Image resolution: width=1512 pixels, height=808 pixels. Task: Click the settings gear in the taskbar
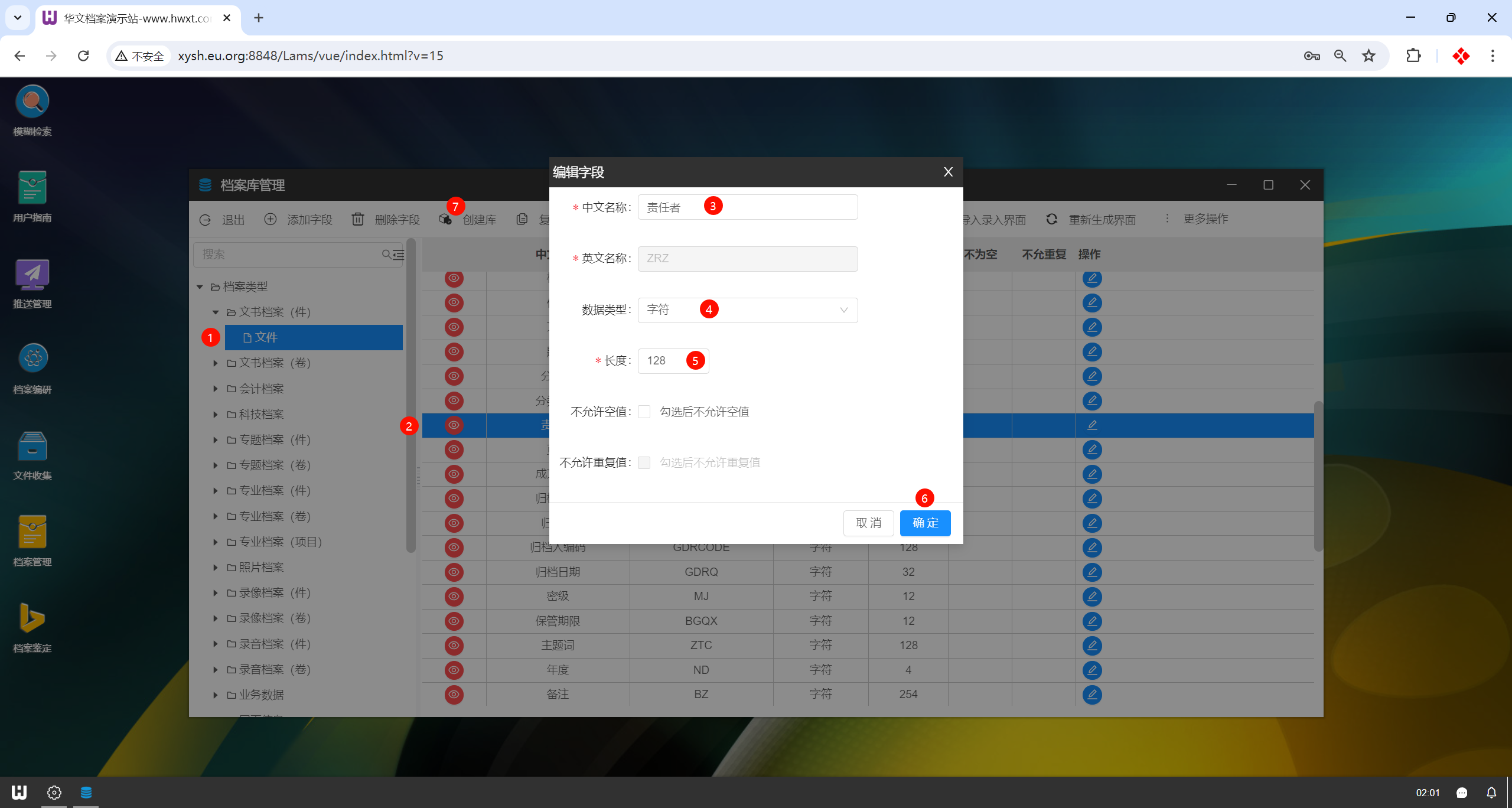pyautogui.click(x=54, y=793)
